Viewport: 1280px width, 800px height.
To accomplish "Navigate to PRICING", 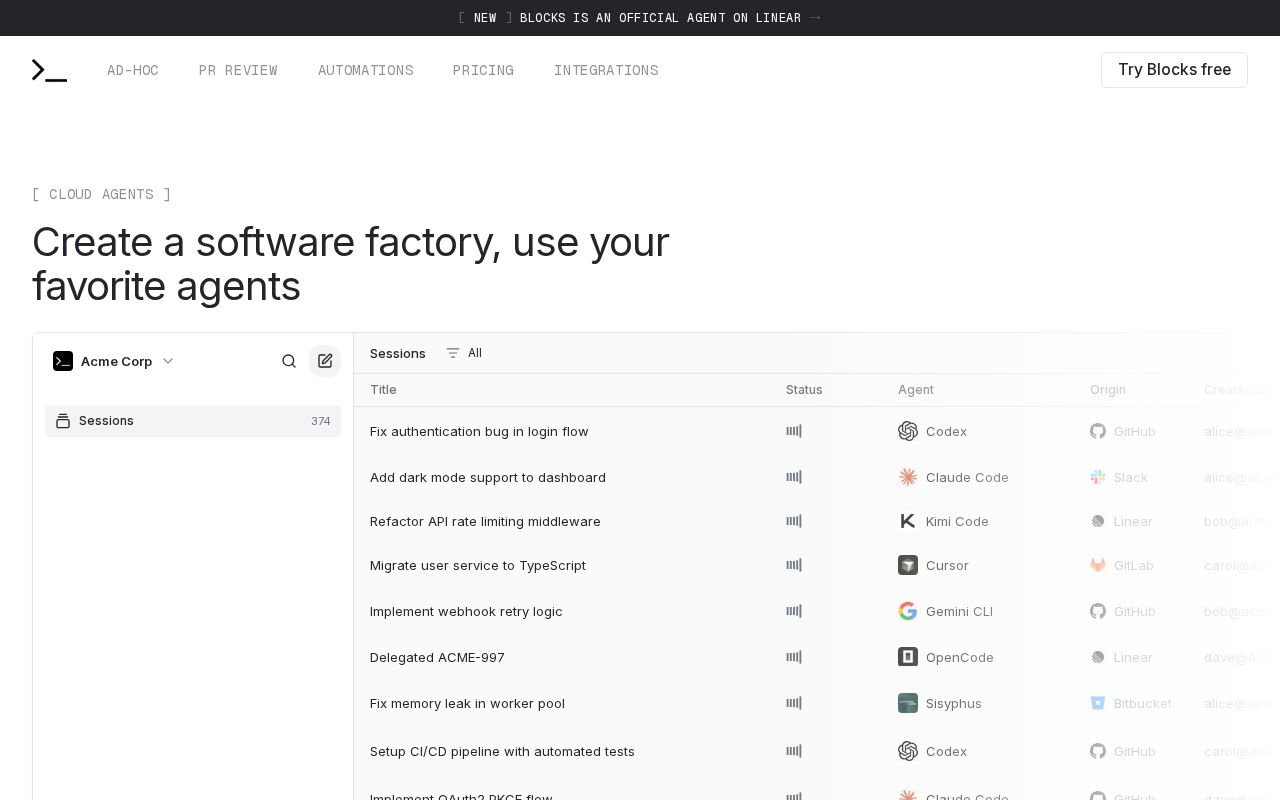I will [x=483, y=70].
